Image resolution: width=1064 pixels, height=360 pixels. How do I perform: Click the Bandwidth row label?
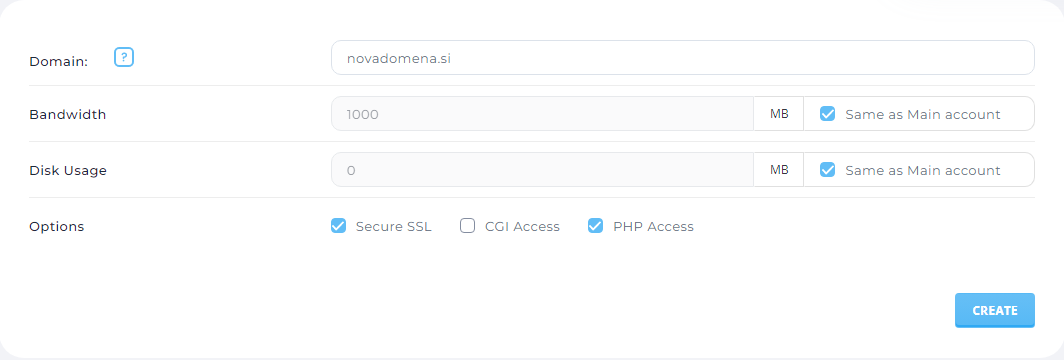coord(68,115)
